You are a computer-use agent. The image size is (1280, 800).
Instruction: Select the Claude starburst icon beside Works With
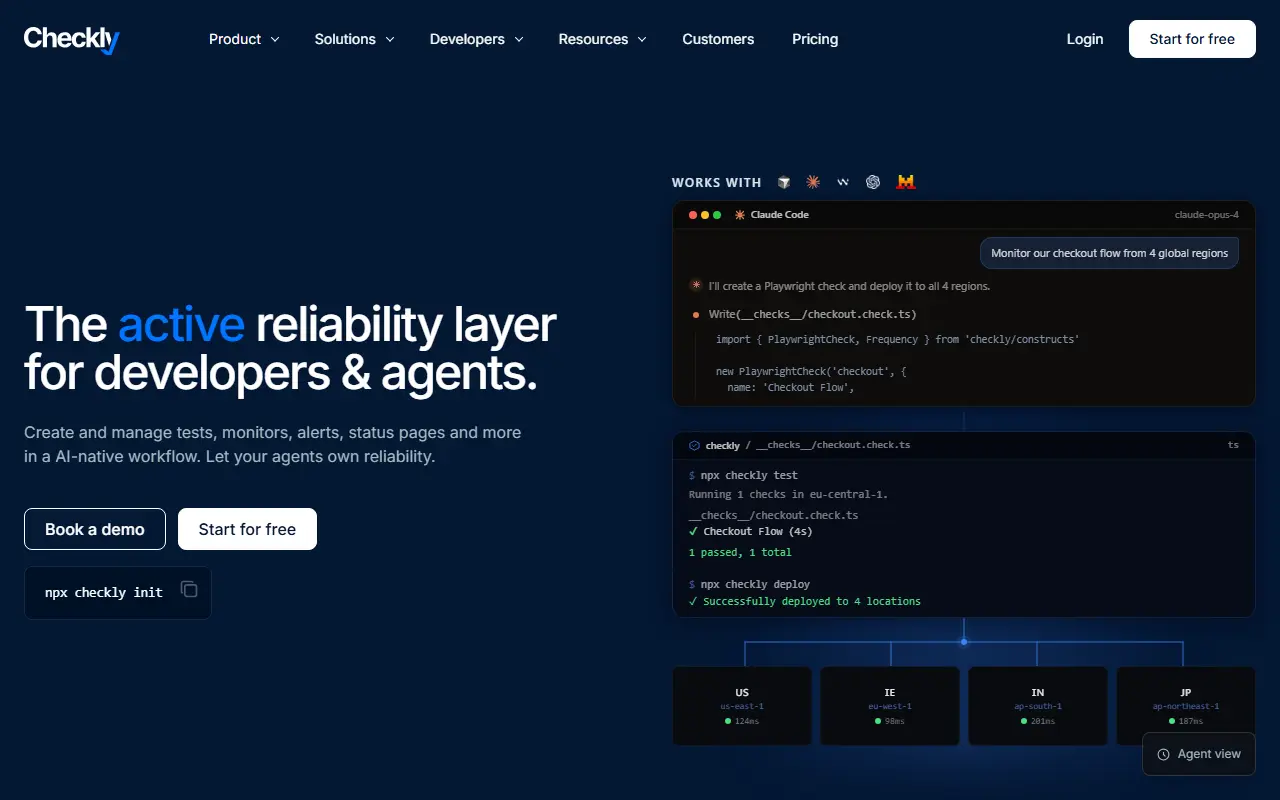(x=813, y=182)
